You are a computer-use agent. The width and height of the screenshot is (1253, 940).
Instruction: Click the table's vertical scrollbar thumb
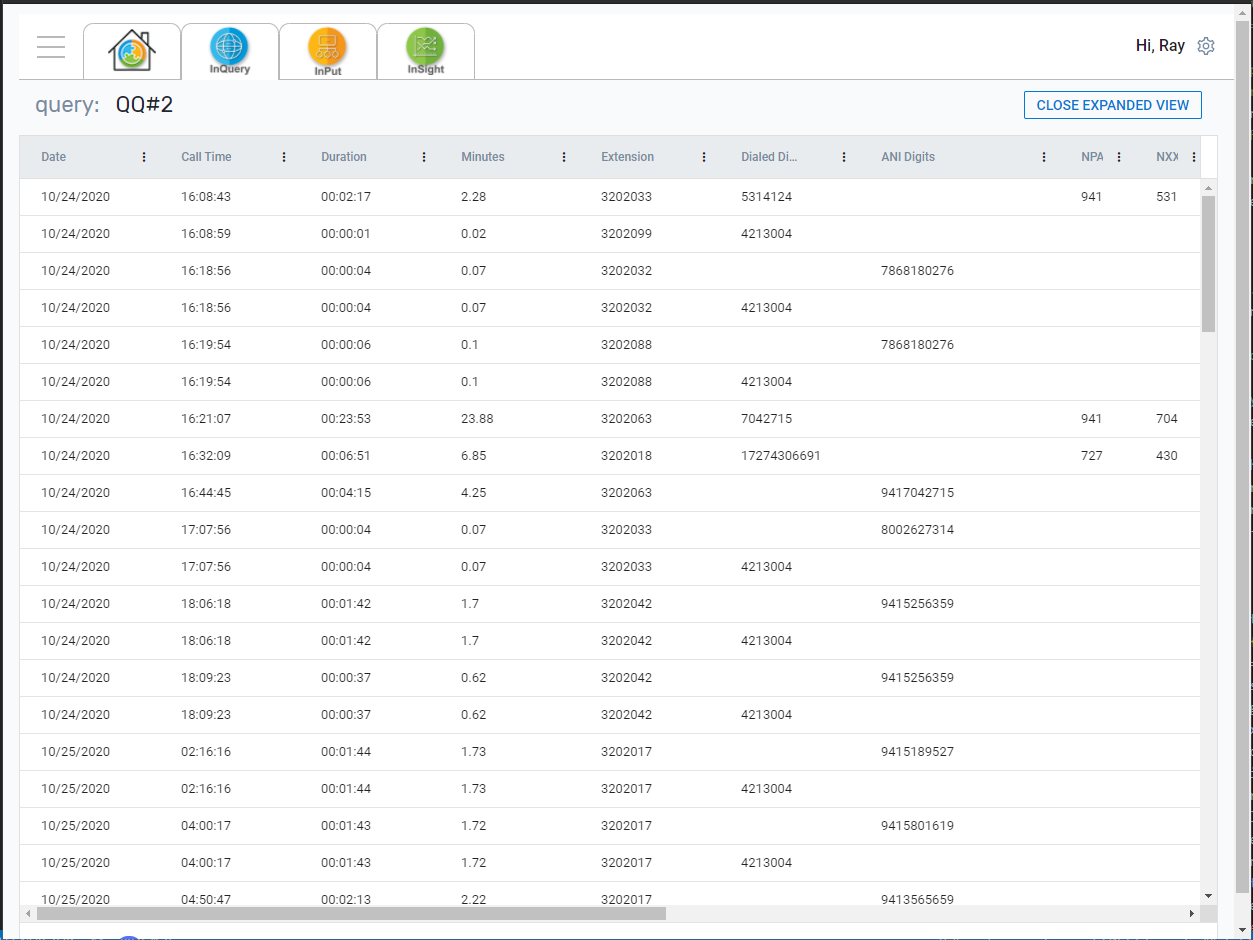[x=1209, y=264]
